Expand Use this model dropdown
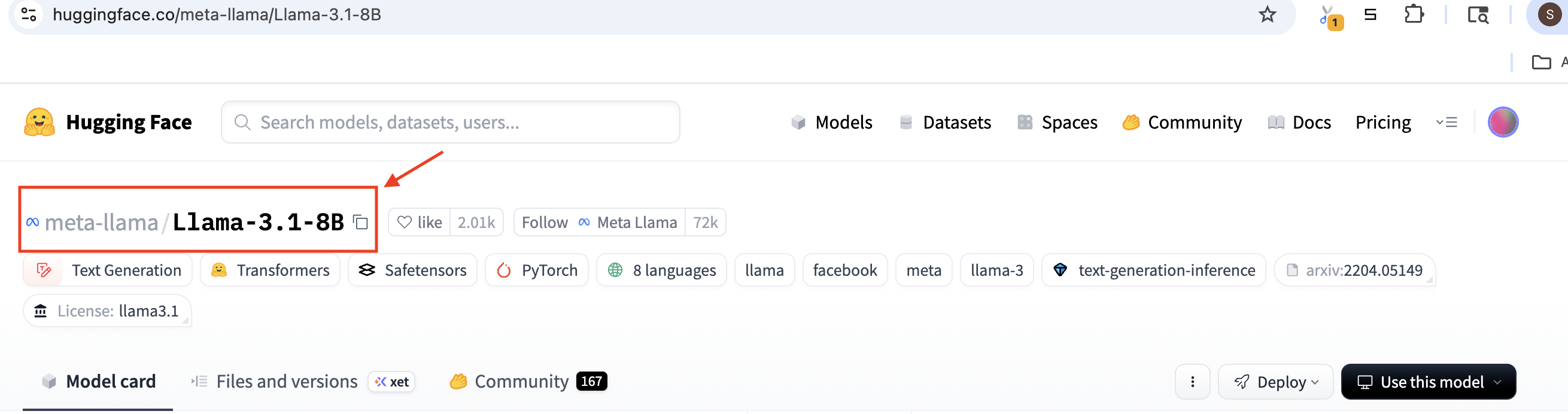The image size is (1568, 414). (x=1428, y=382)
